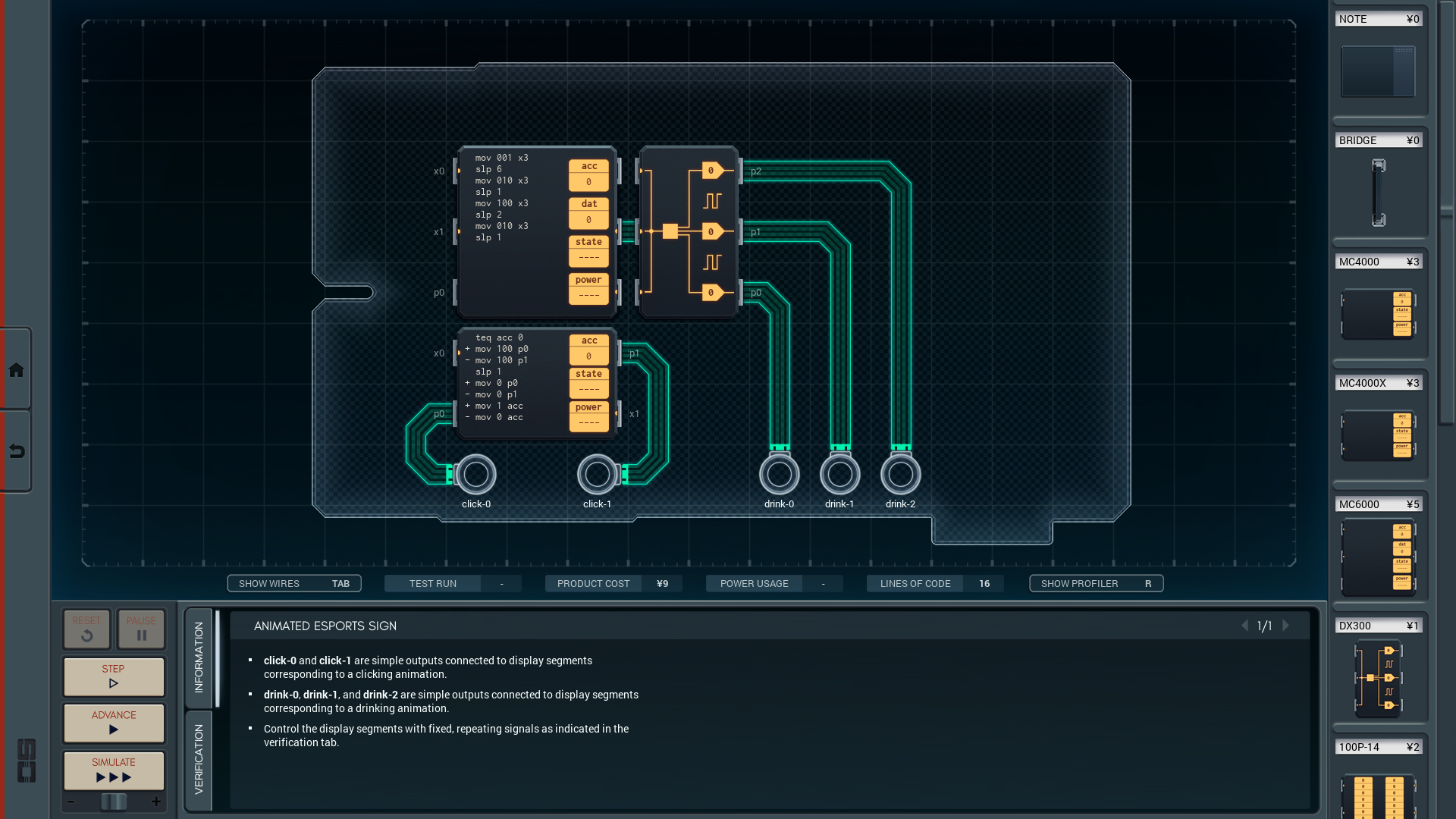Viewport: 1456px width, 819px height.
Task: Click code line '+ mov 1 acc'
Action: (494, 406)
